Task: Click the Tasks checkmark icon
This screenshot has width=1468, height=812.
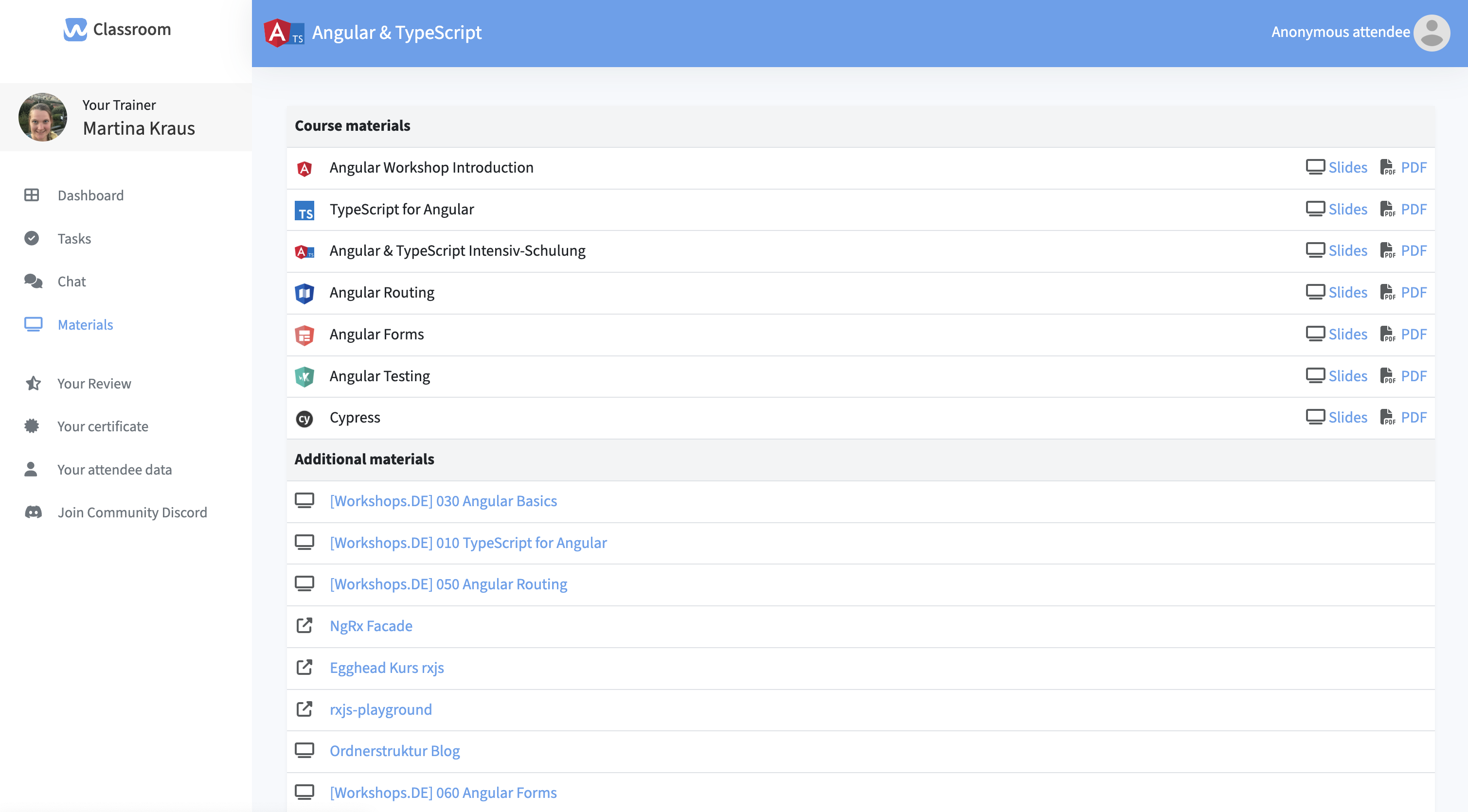Action: click(32, 238)
